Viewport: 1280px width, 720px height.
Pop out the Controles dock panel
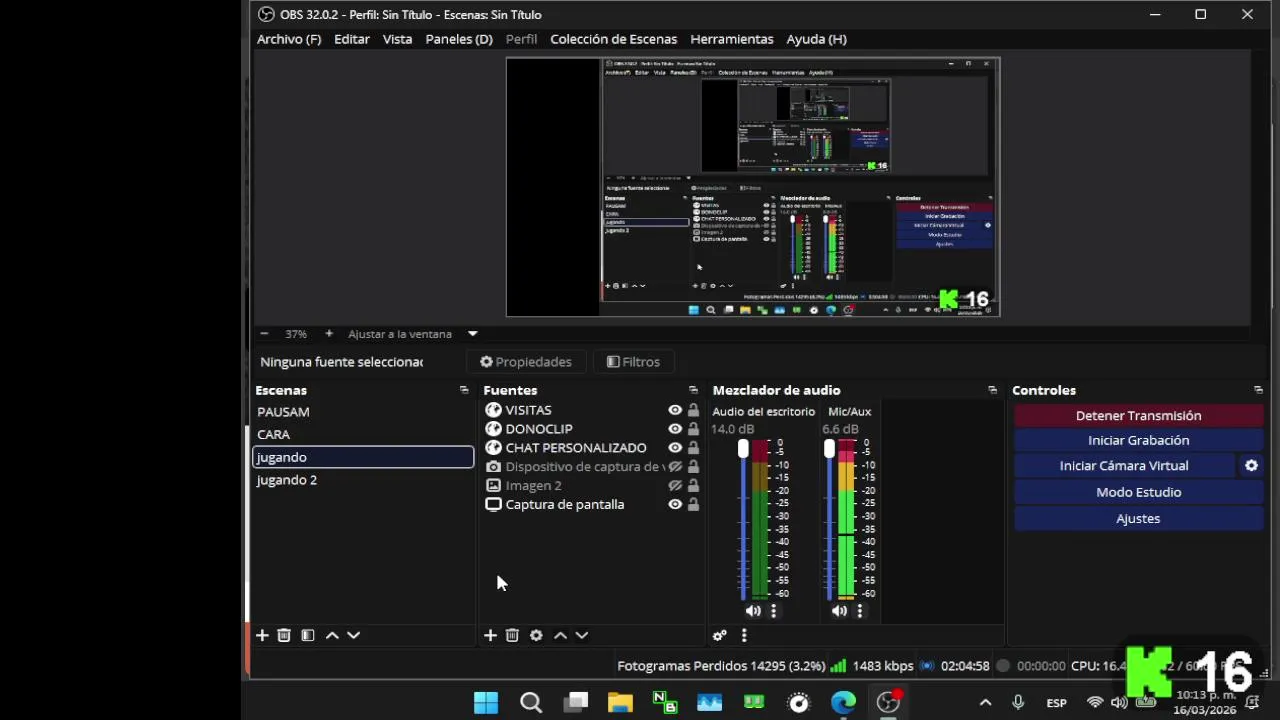pyautogui.click(x=1258, y=390)
